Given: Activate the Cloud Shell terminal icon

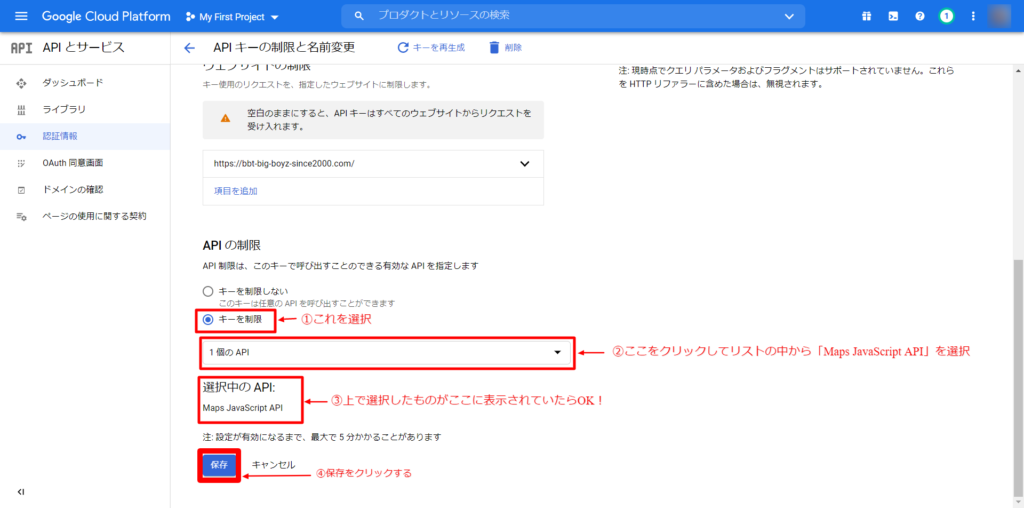Looking at the screenshot, I should coord(893,16).
